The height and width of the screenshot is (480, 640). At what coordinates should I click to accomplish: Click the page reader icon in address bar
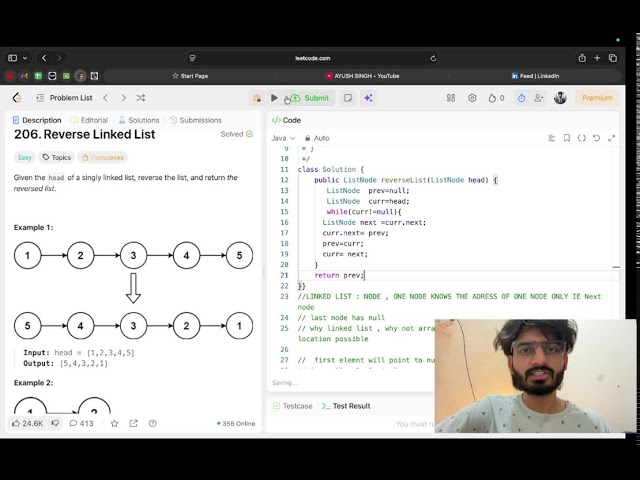pos(193,58)
